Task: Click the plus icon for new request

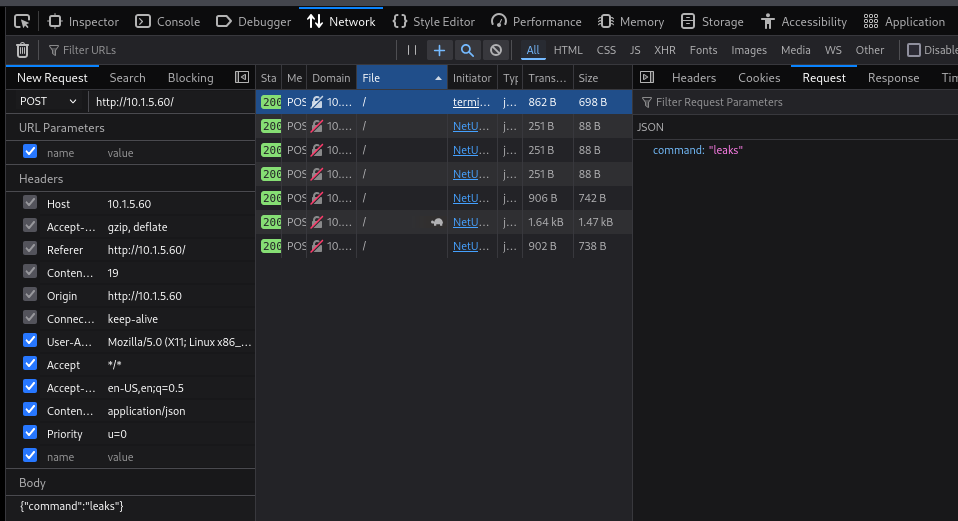Action: (439, 50)
